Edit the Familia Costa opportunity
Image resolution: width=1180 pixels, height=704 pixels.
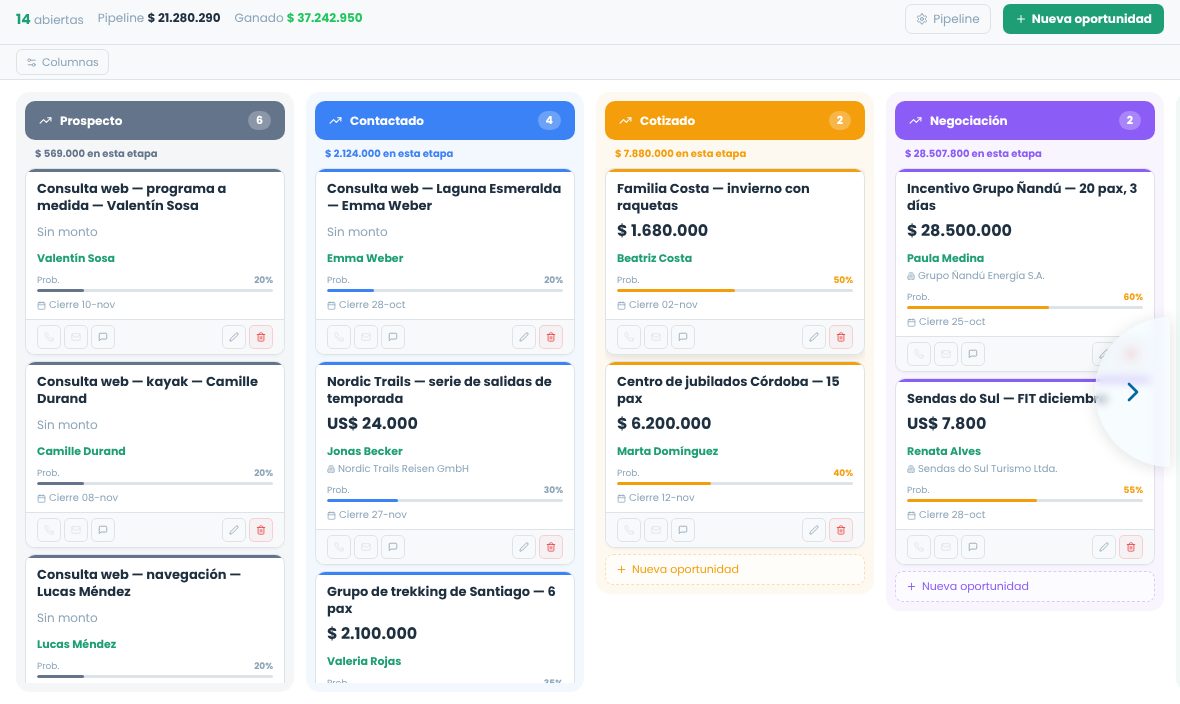814,337
